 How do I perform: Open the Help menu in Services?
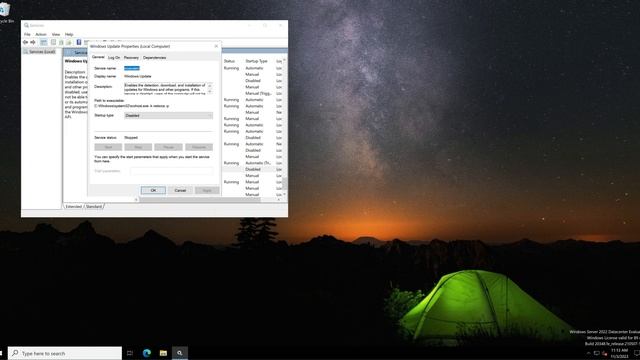coord(69,34)
